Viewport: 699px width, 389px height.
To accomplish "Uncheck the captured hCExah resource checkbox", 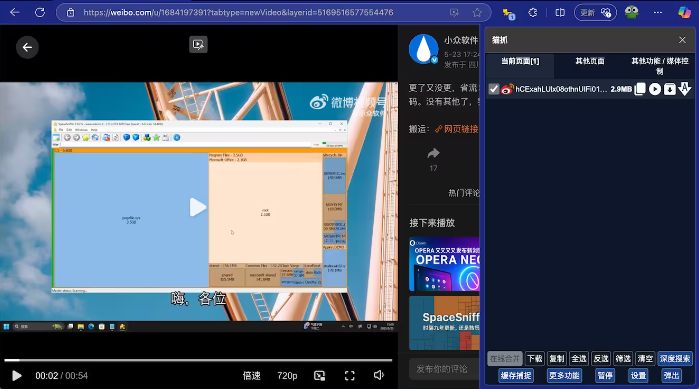I will (494, 89).
